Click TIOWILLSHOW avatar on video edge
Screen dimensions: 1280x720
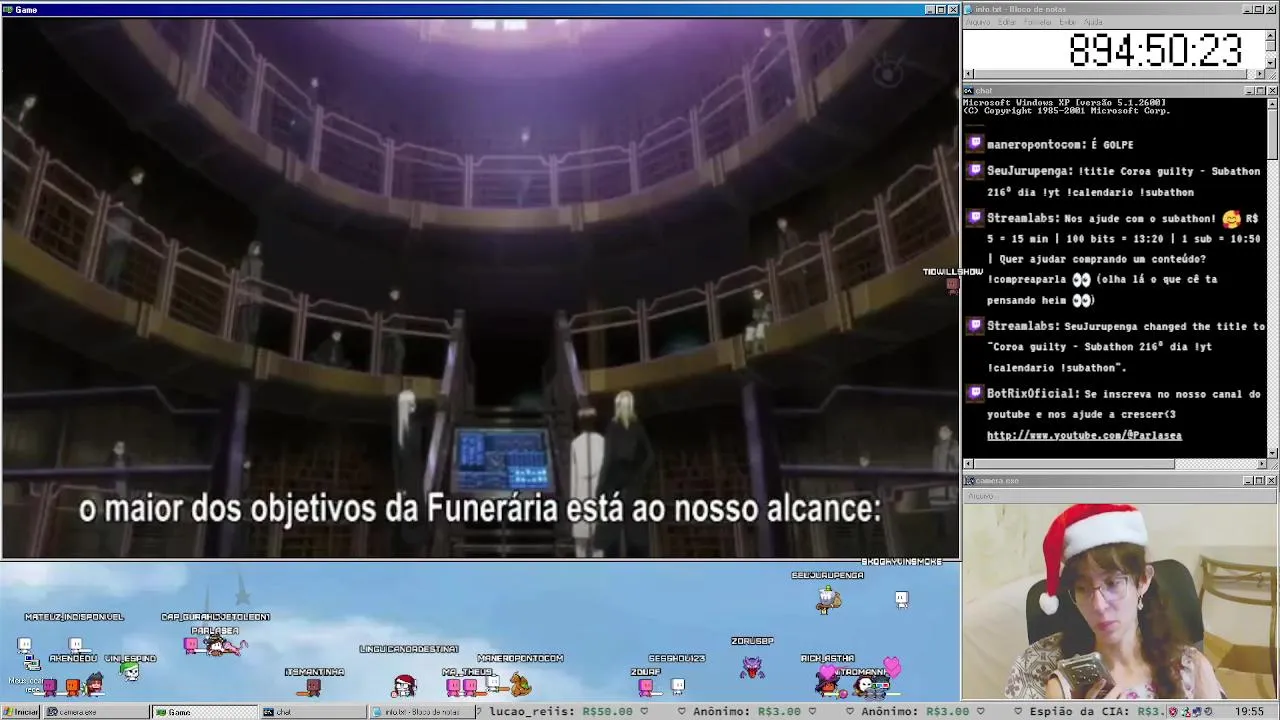click(x=953, y=285)
